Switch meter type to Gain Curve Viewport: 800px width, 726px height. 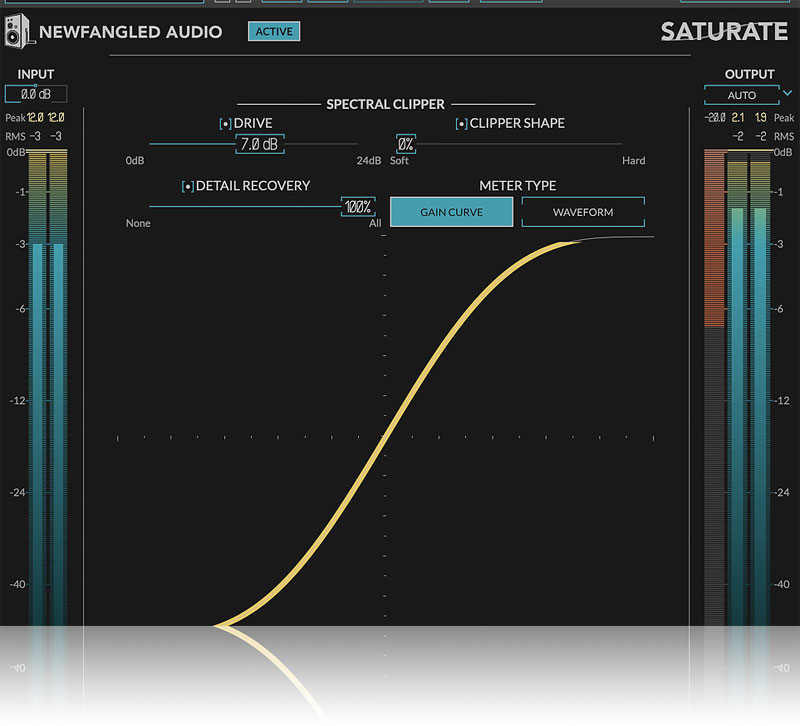451,212
